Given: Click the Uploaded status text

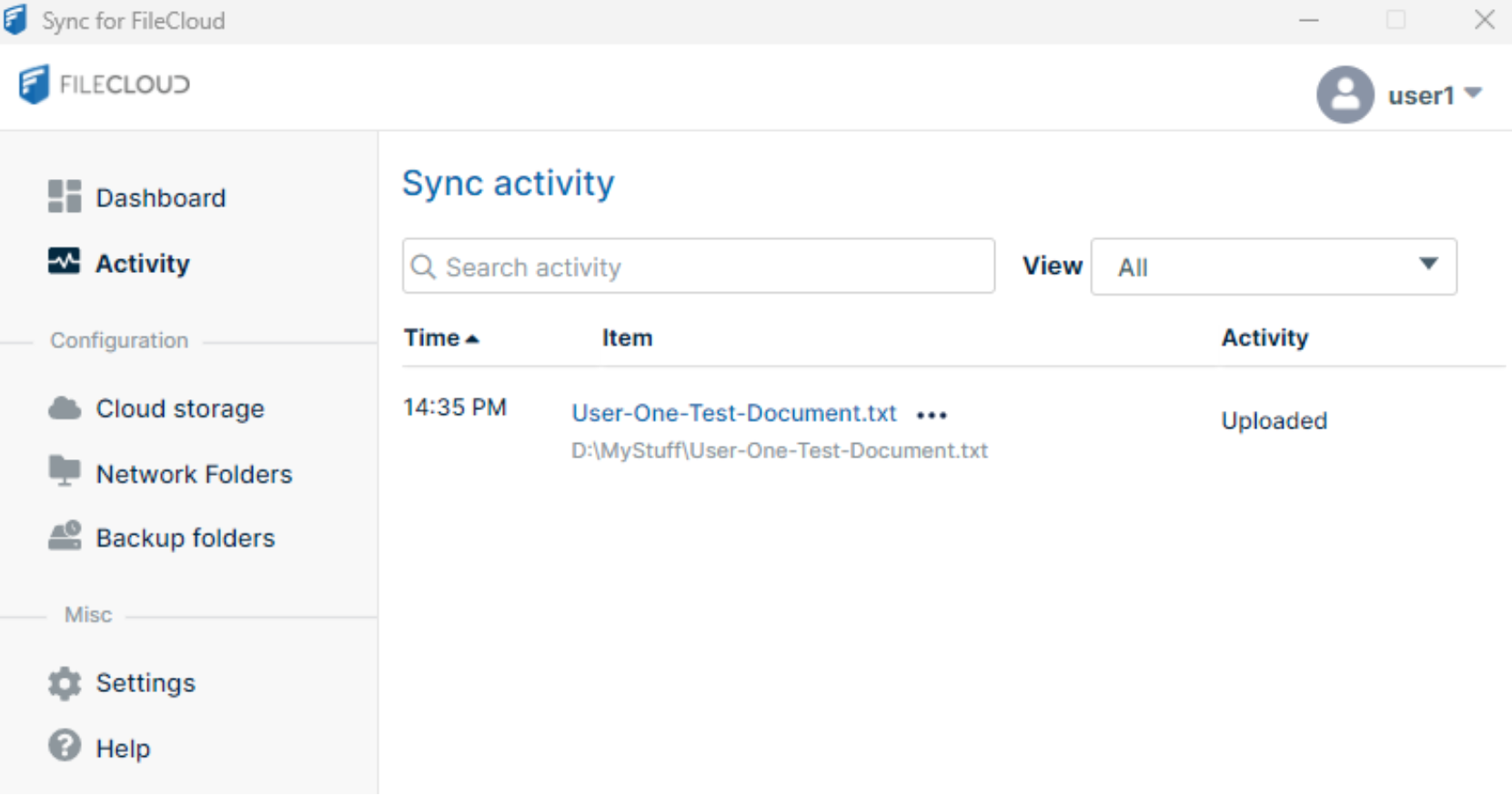Looking at the screenshot, I should (1274, 420).
